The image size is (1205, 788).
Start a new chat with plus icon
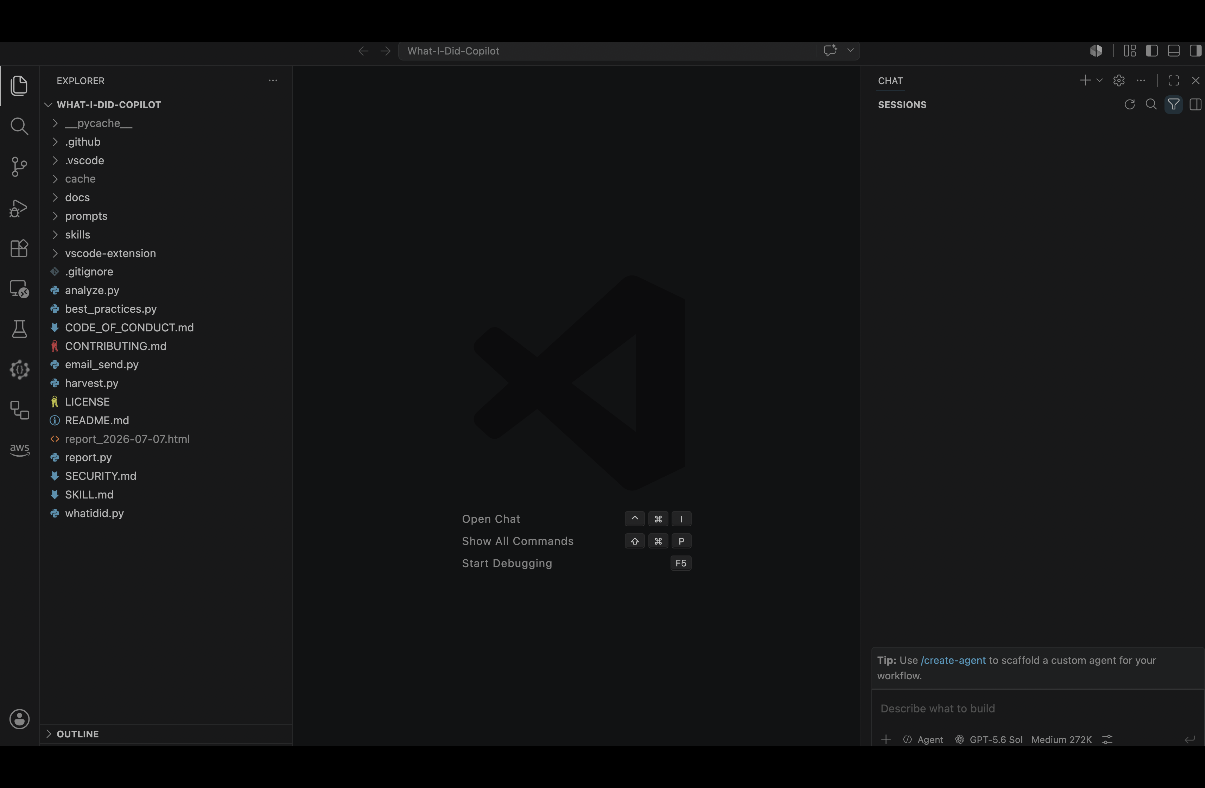tap(1085, 80)
